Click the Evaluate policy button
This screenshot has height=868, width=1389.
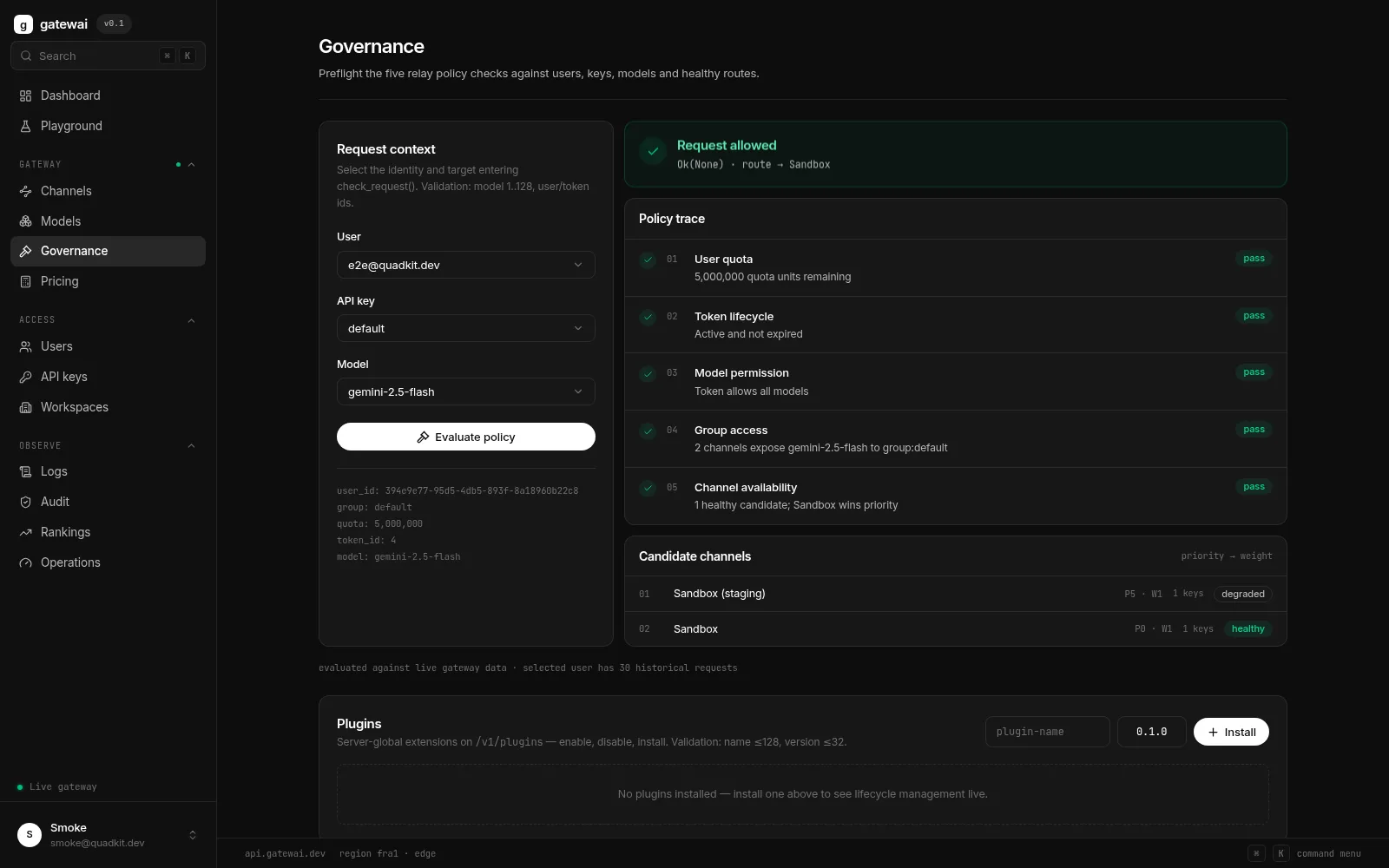pyautogui.click(x=466, y=437)
